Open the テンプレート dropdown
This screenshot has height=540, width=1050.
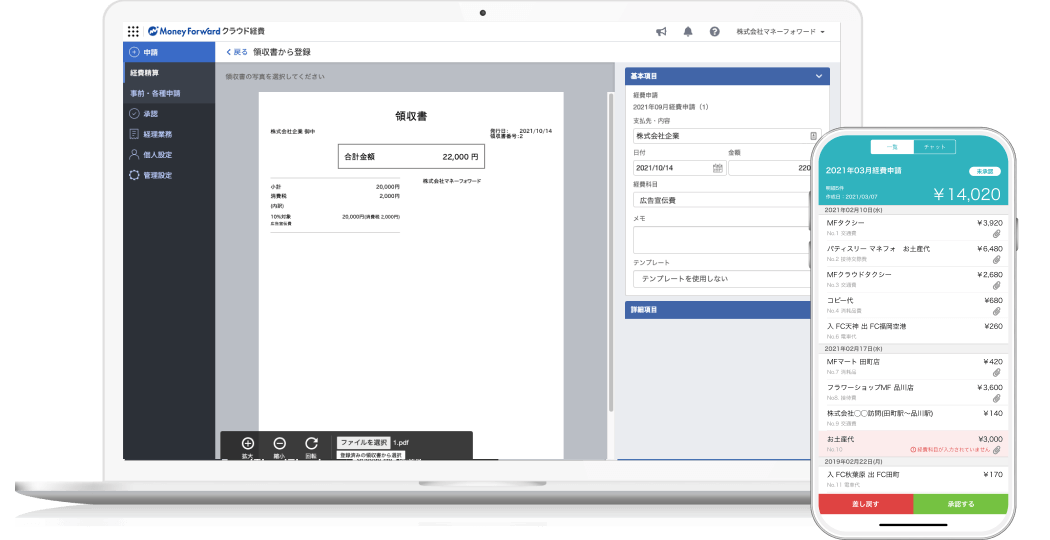[x=722, y=279]
